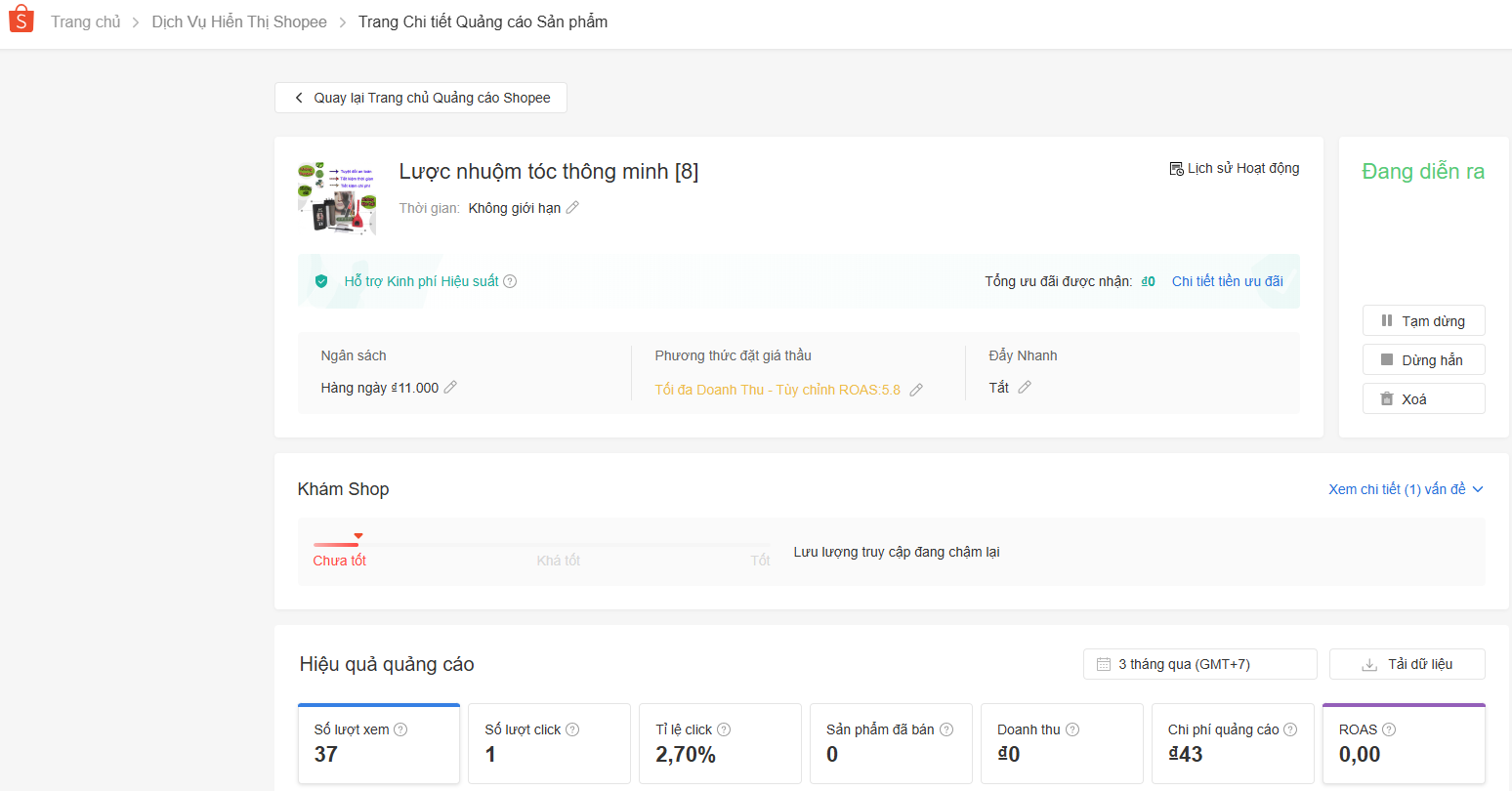
Task: Open the 3 tháng qua date range picker
Action: click(x=1199, y=664)
